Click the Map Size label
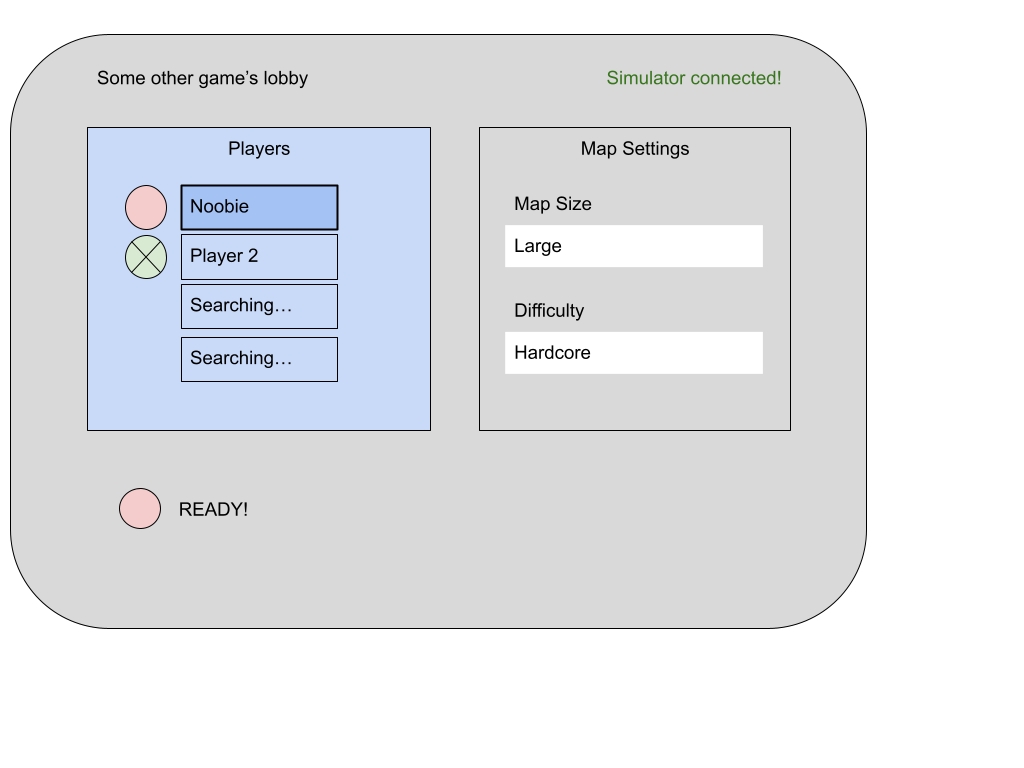 (x=553, y=204)
